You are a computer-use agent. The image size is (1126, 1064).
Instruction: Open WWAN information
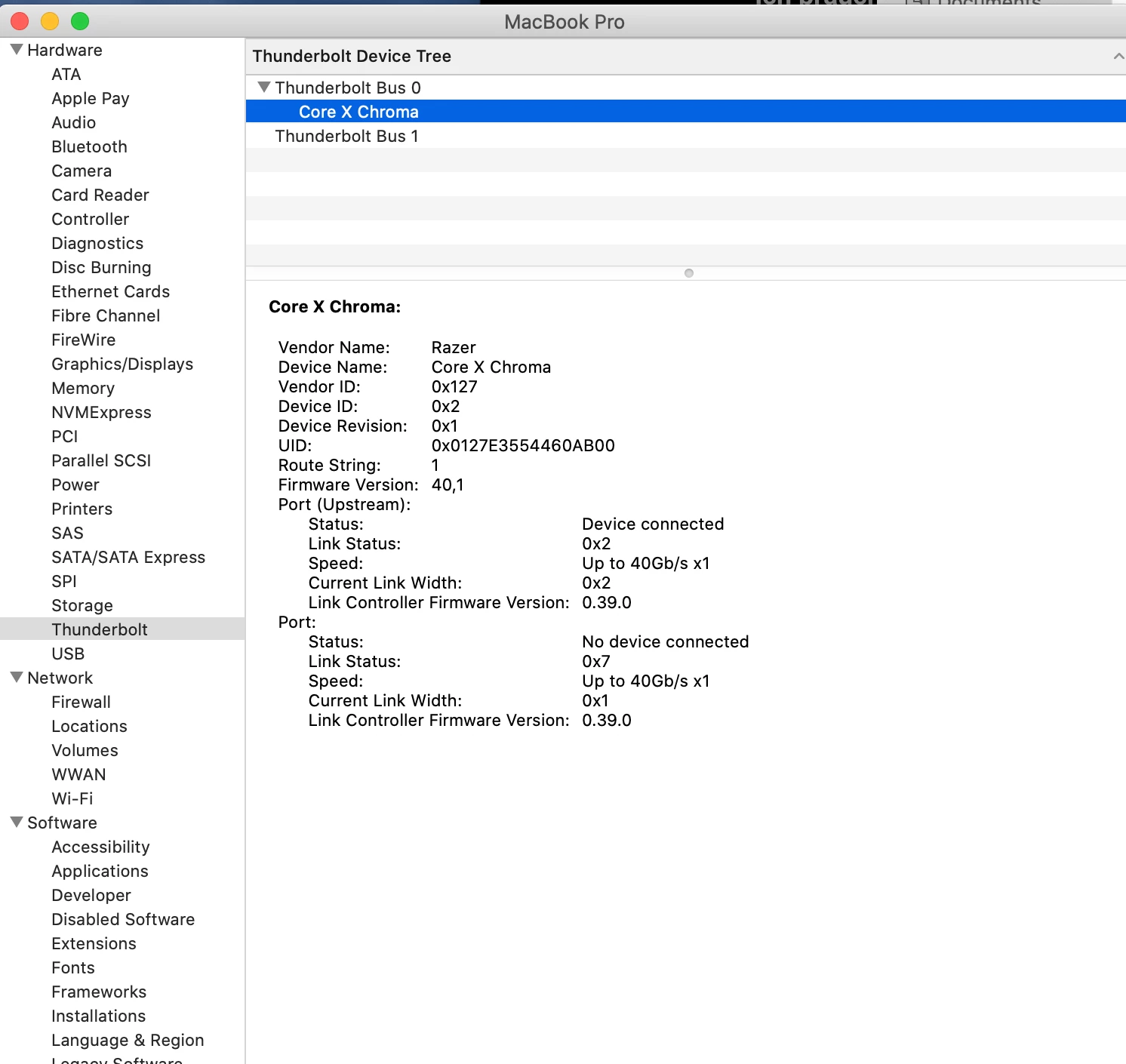coord(78,774)
